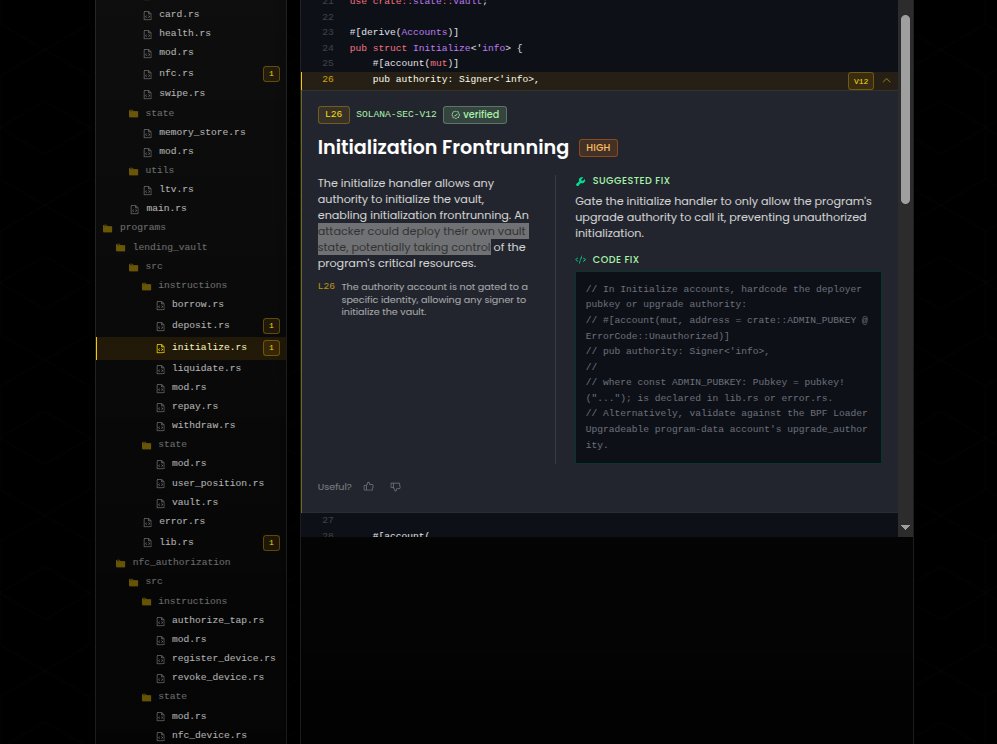
Task: Click the text 'pub authority: Signer<'info>,'
Action: [x=455, y=79]
